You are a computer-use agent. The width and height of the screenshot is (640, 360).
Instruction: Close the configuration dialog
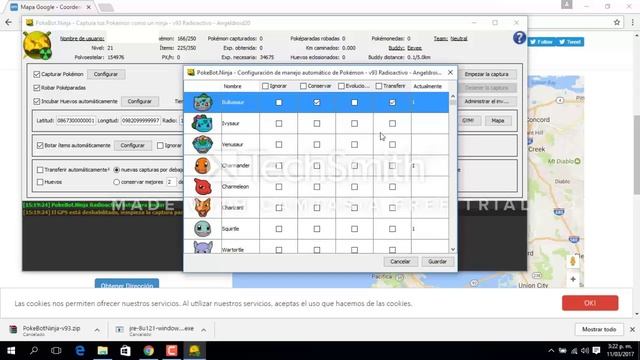pyautogui.click(x=450, y=72)
